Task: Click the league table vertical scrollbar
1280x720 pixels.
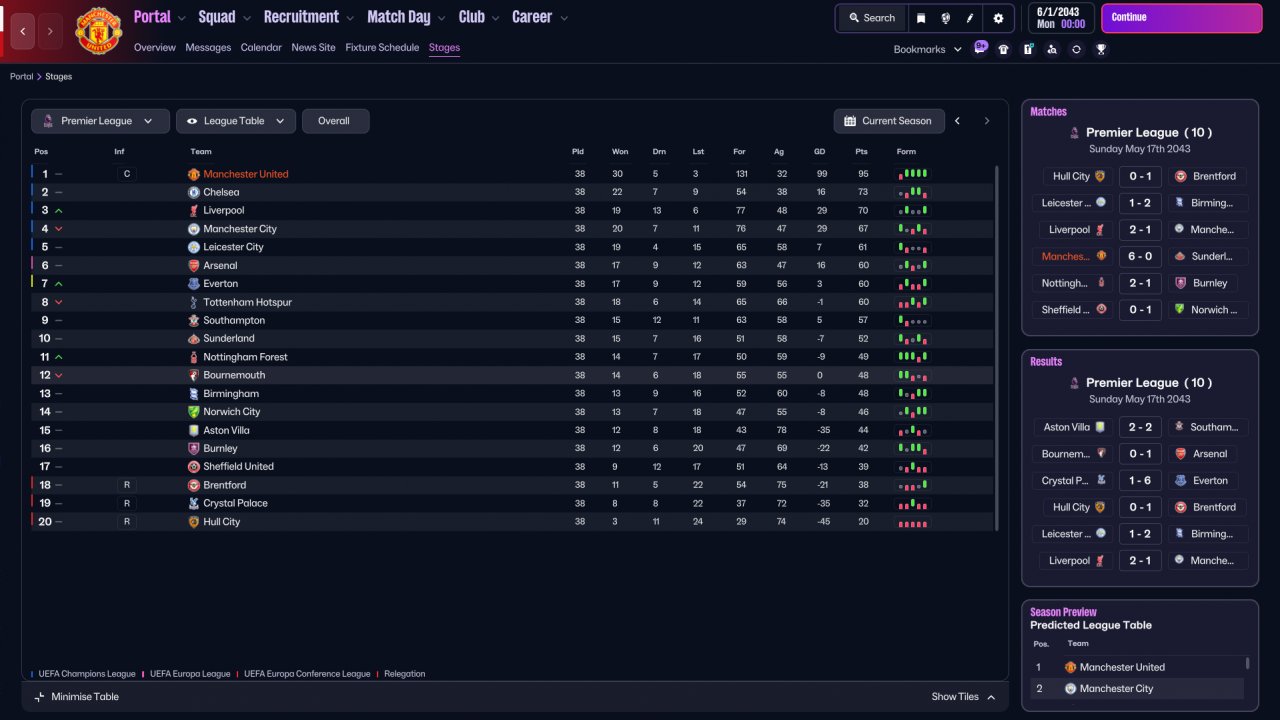Action: click(x=997, y=348)
